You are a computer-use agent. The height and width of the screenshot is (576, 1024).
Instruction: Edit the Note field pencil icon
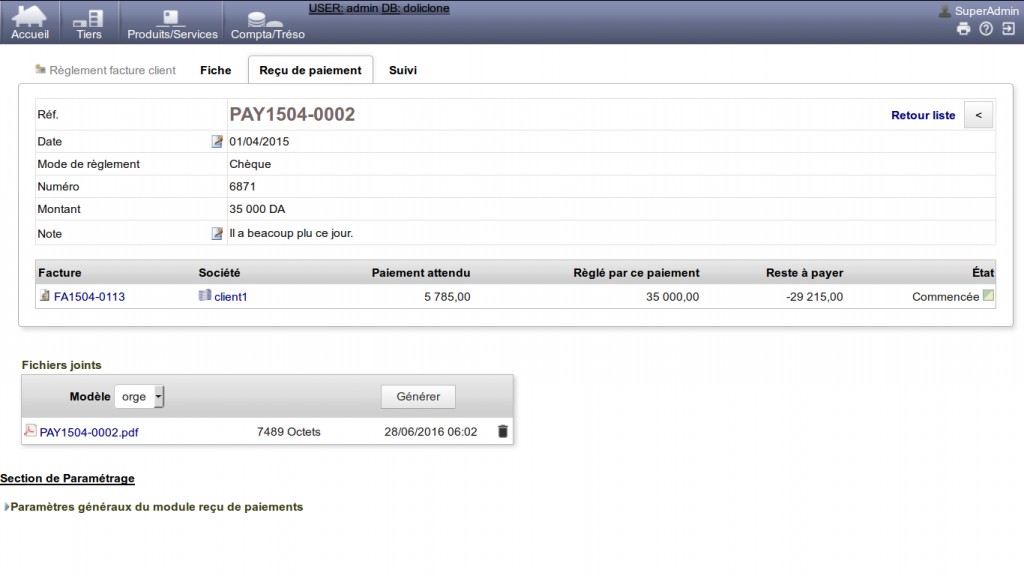point(217,233)
